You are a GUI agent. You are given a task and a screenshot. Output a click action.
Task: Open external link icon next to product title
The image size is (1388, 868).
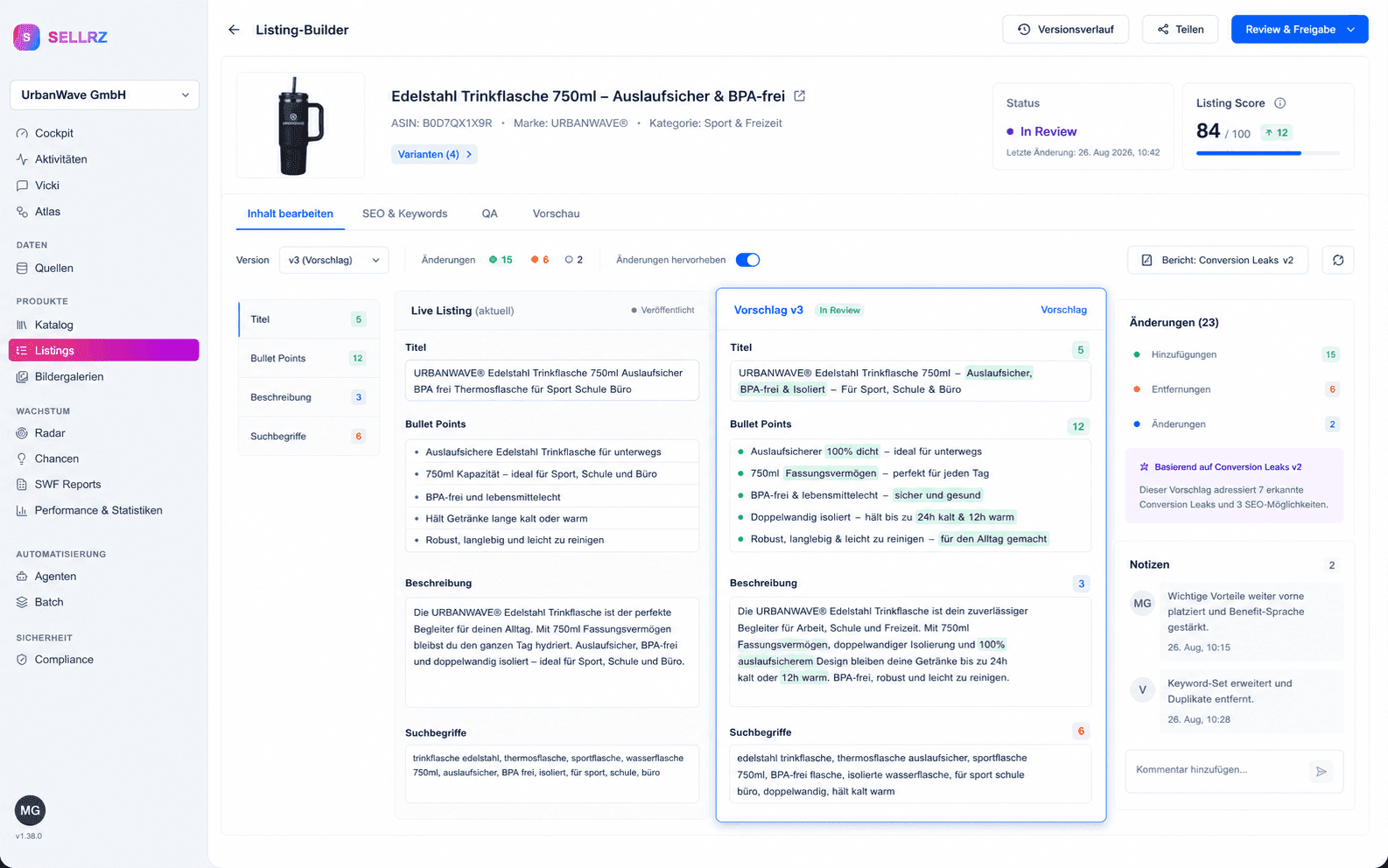799,96
